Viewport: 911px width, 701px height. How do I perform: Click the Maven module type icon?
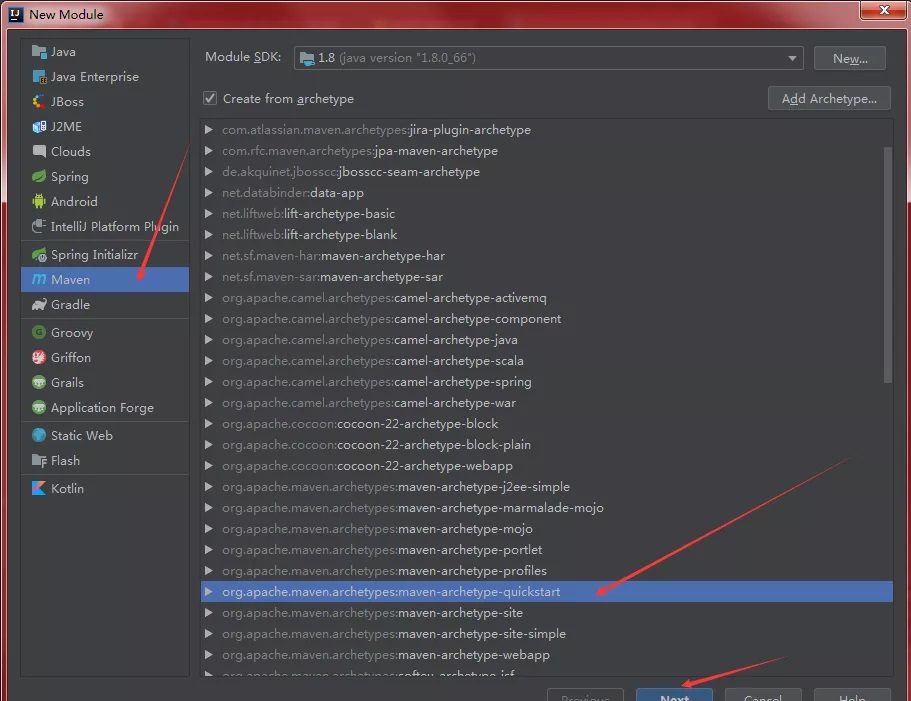39,279
